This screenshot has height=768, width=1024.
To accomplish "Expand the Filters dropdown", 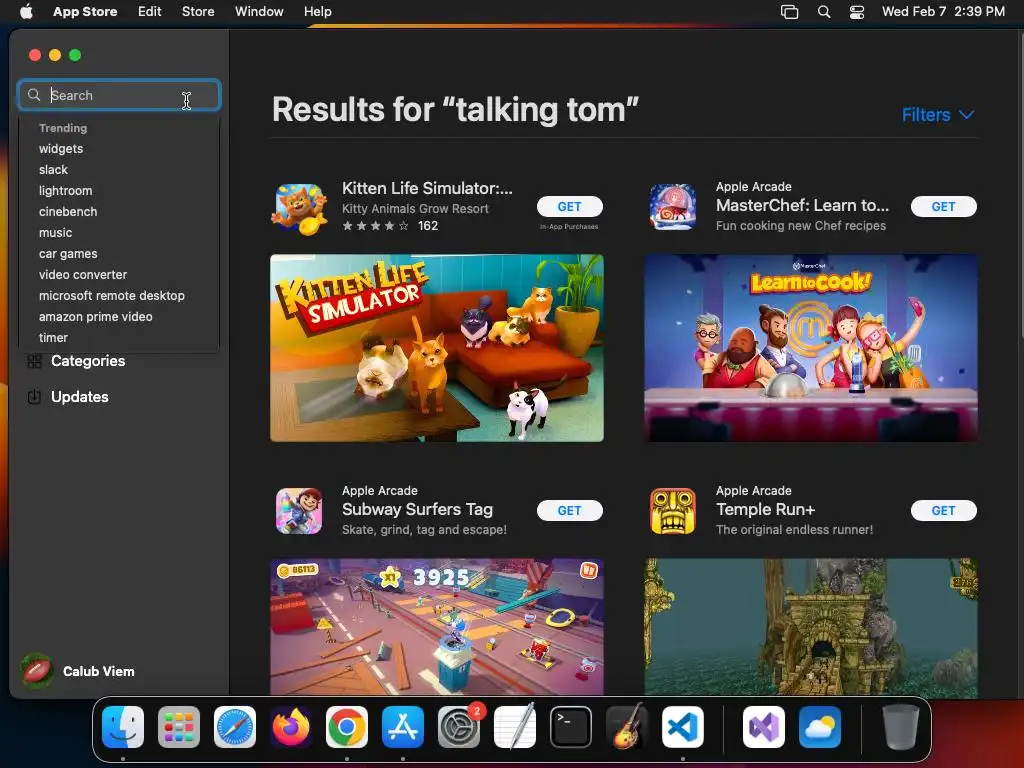I will 938,115.
